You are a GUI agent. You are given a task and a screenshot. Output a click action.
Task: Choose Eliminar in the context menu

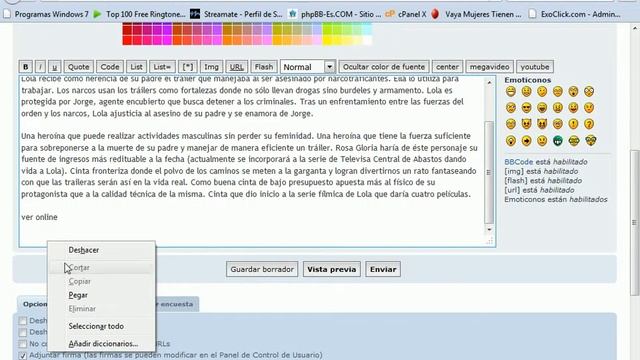coord(101,309)
